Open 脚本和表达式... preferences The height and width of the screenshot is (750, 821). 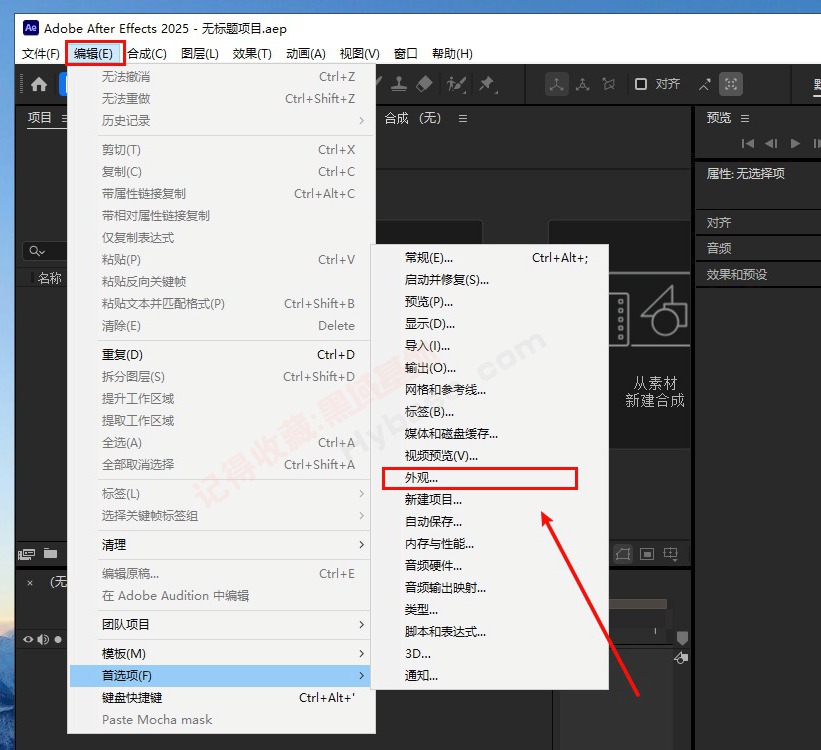tap(490, 632)
